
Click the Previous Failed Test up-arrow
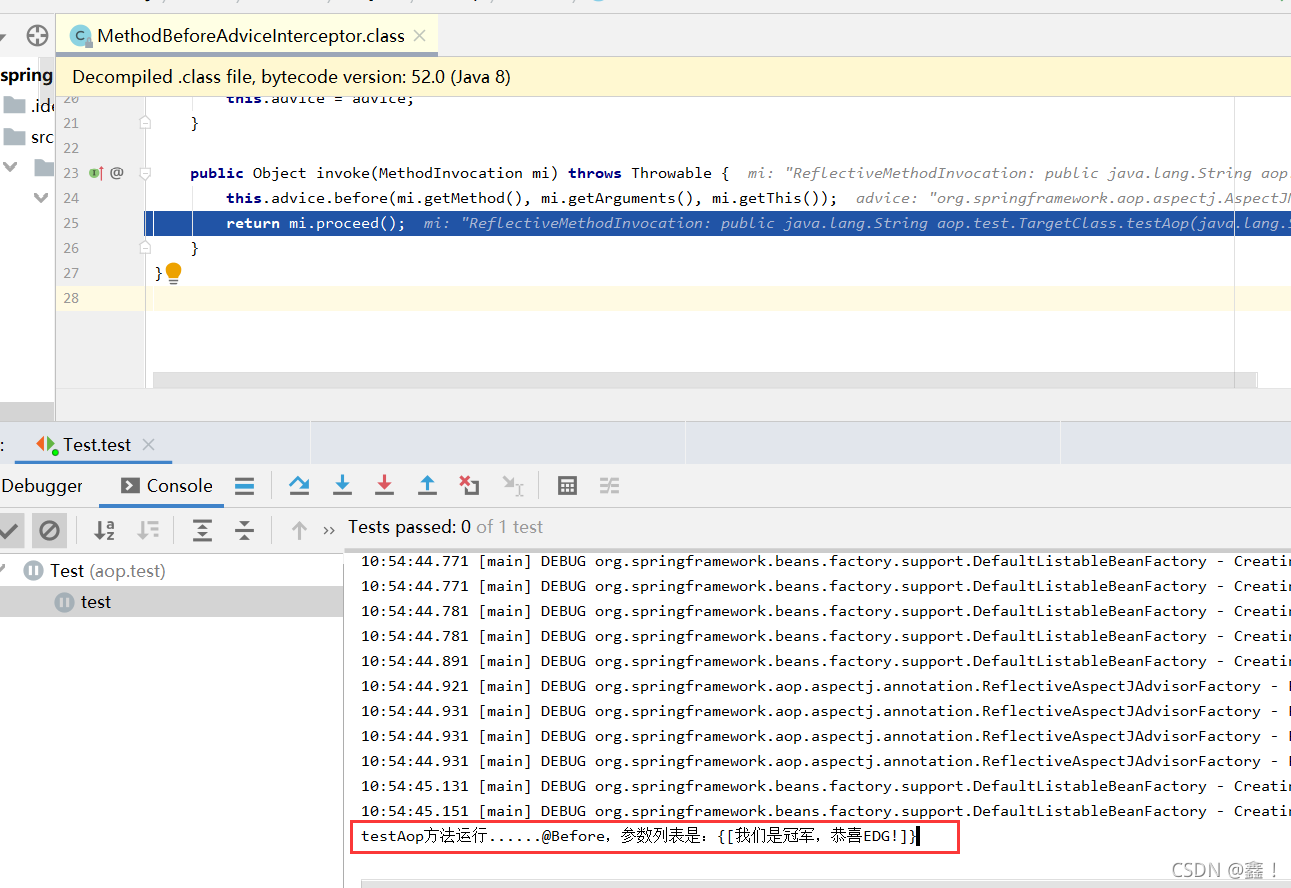coord(298,530)
